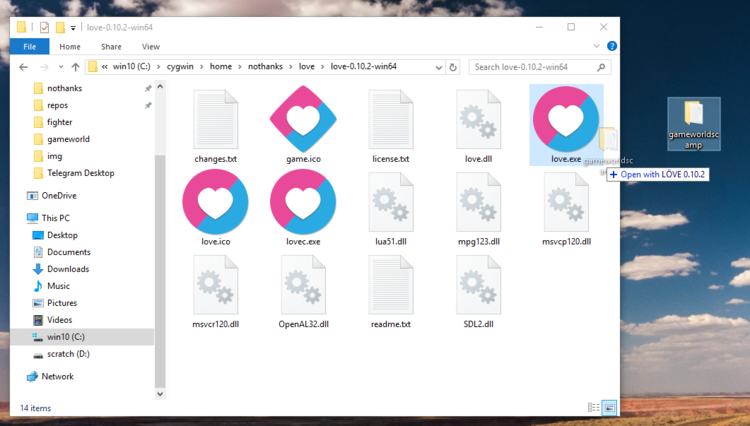
Task: Open Desktop in the navigation pane
Action: (x=62, y=235)
